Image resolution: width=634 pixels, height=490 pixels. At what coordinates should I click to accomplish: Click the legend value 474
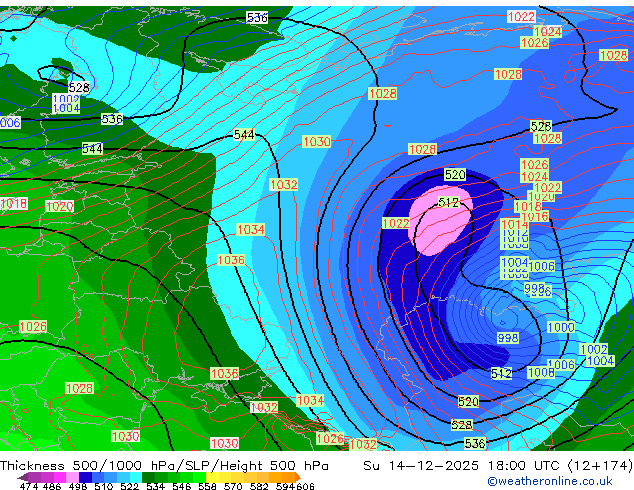pos(29,486)
